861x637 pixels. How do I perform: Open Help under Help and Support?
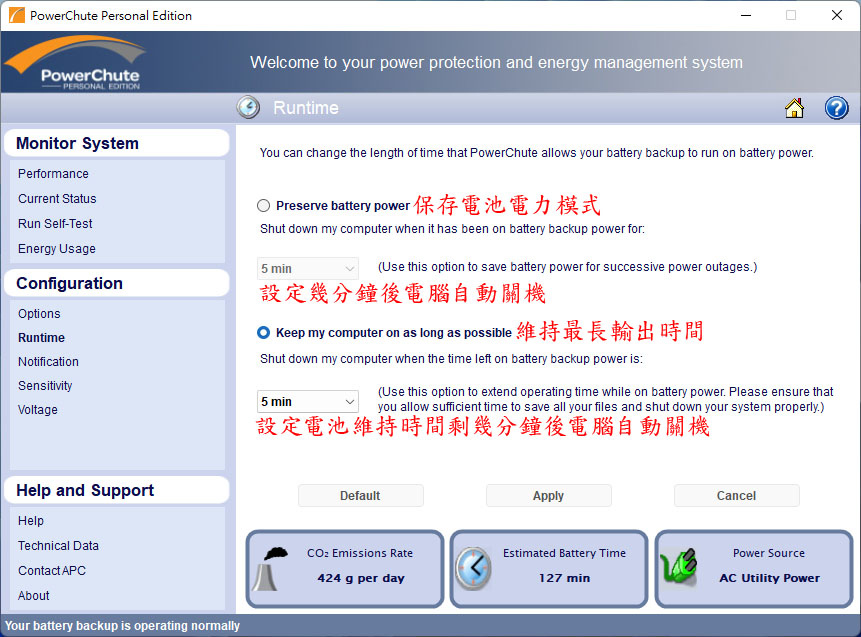(x=31, y=521)
